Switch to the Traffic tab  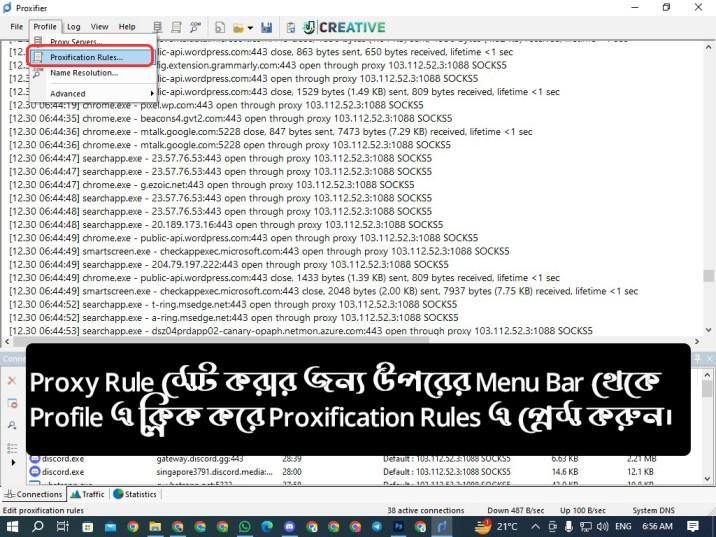[88, 494]
